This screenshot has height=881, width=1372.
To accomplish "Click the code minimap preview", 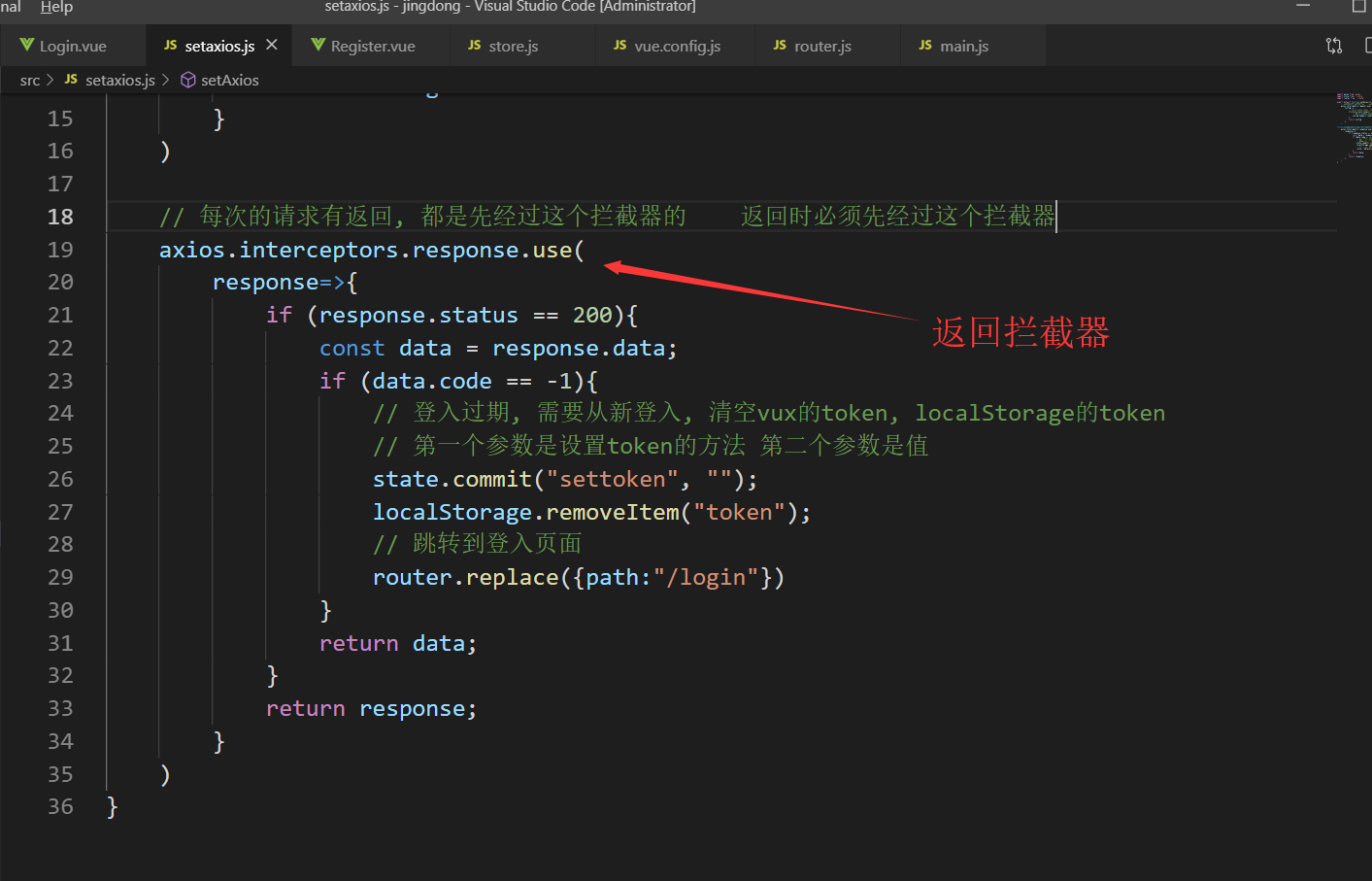I will point(1354,126).
